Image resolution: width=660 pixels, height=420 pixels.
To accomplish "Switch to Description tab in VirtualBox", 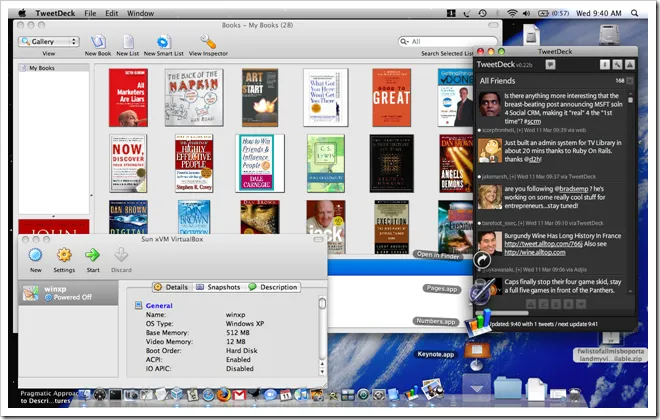I will tap(273, 287).
